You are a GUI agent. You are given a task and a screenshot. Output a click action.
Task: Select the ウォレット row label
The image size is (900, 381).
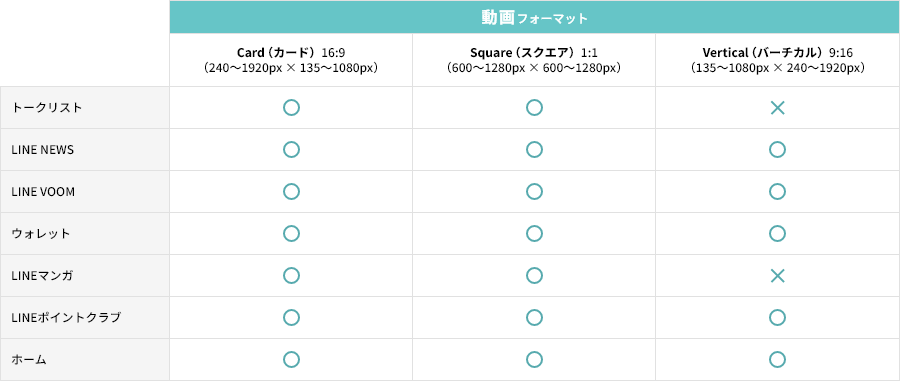41,234
